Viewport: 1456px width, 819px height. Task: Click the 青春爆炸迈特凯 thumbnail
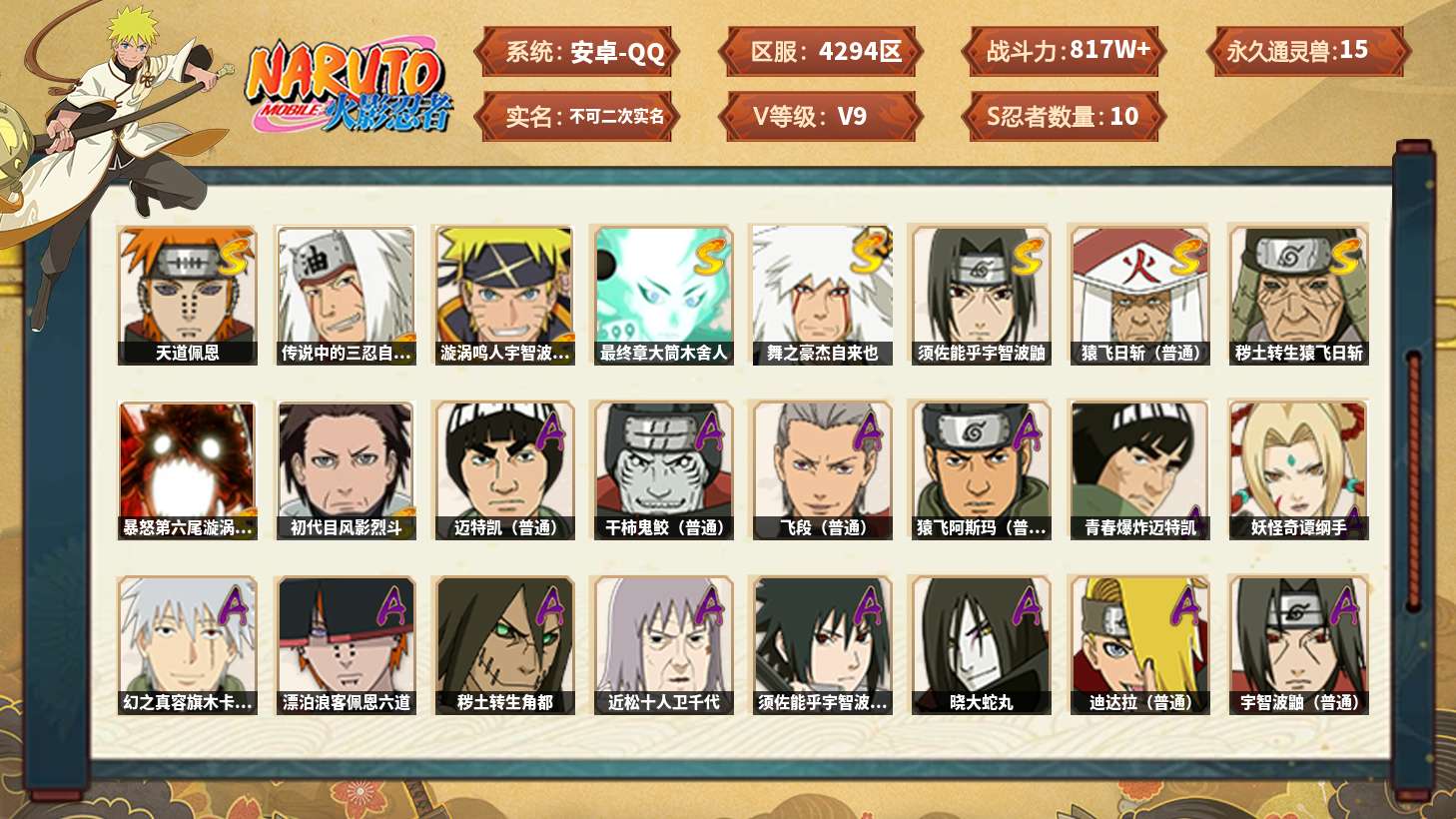point(1139,470)
